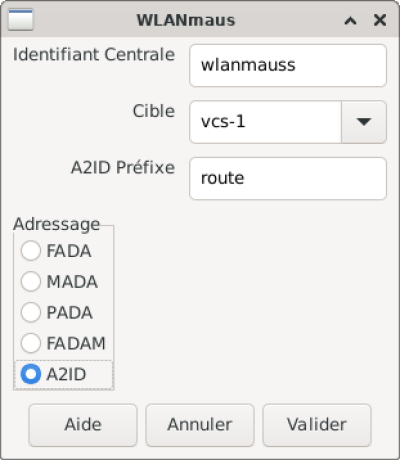The width and height of the screenshot is (400, 460).
Task: Click the Adressage group heading
Action: point(57,224)
